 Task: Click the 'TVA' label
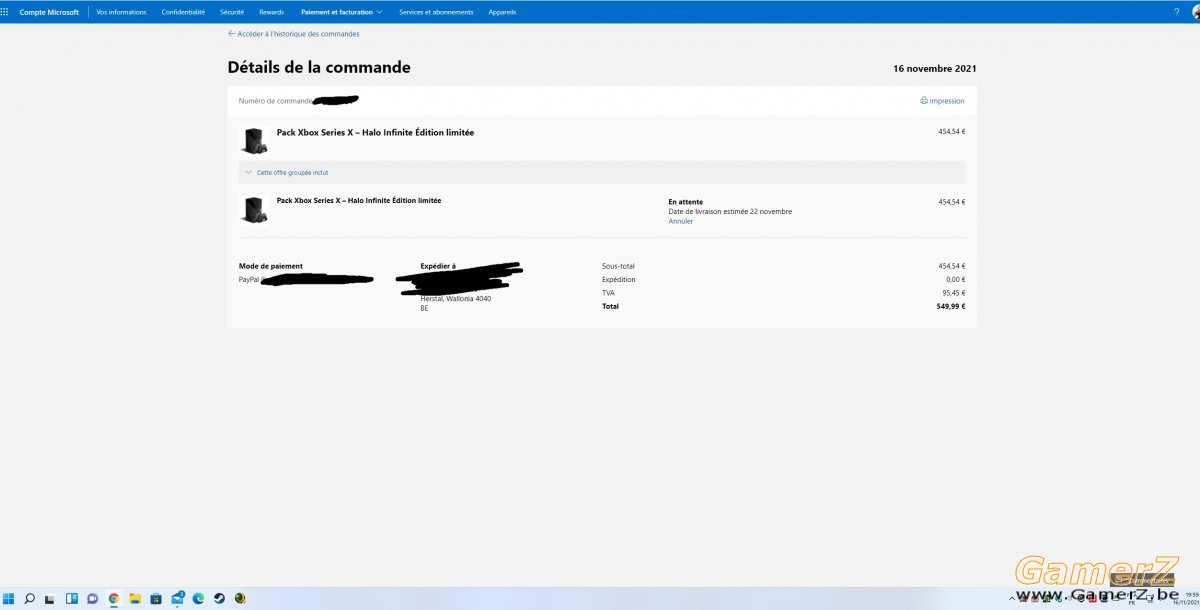(608, 293)
